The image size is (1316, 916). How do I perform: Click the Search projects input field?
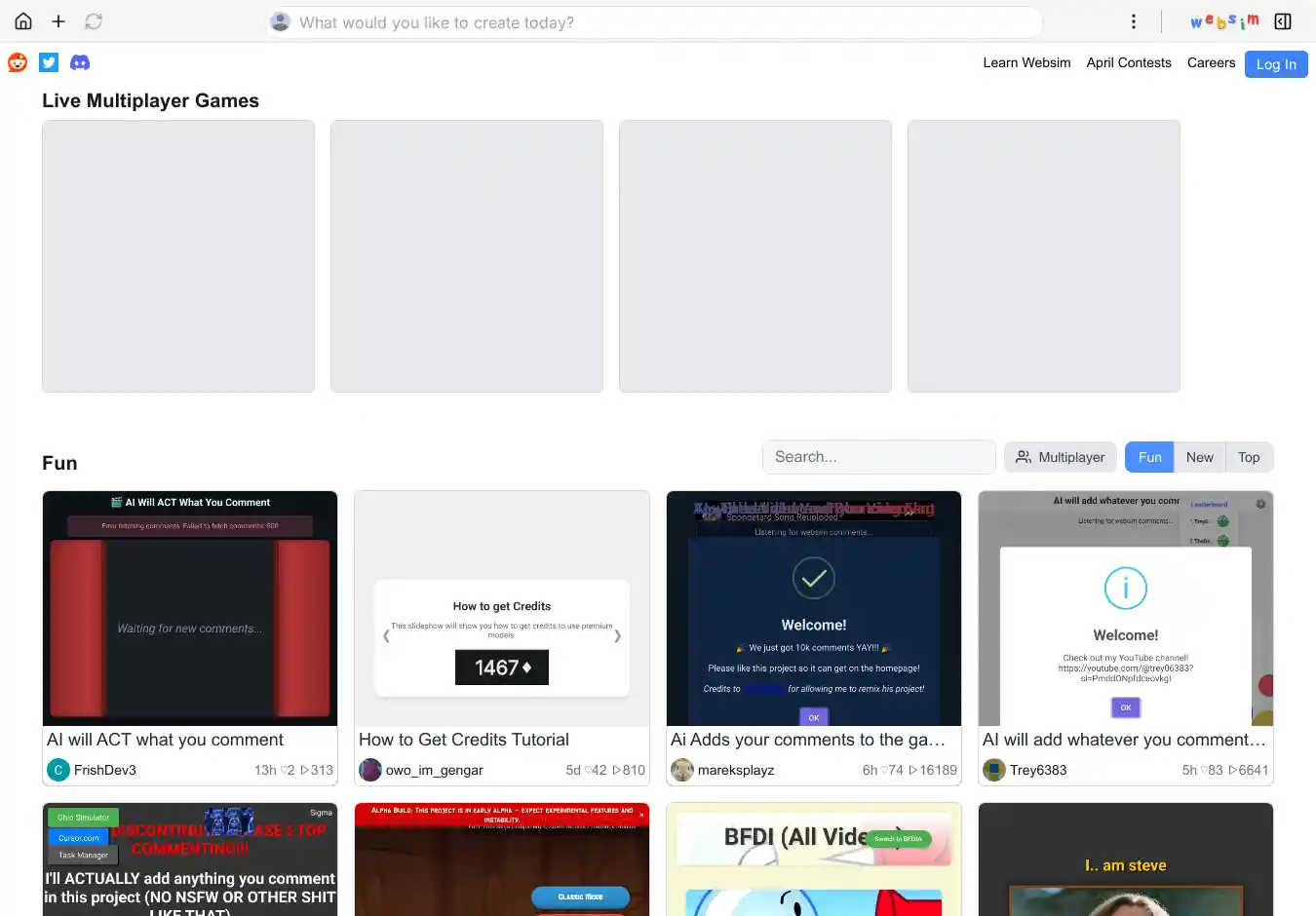pos(878,457)
